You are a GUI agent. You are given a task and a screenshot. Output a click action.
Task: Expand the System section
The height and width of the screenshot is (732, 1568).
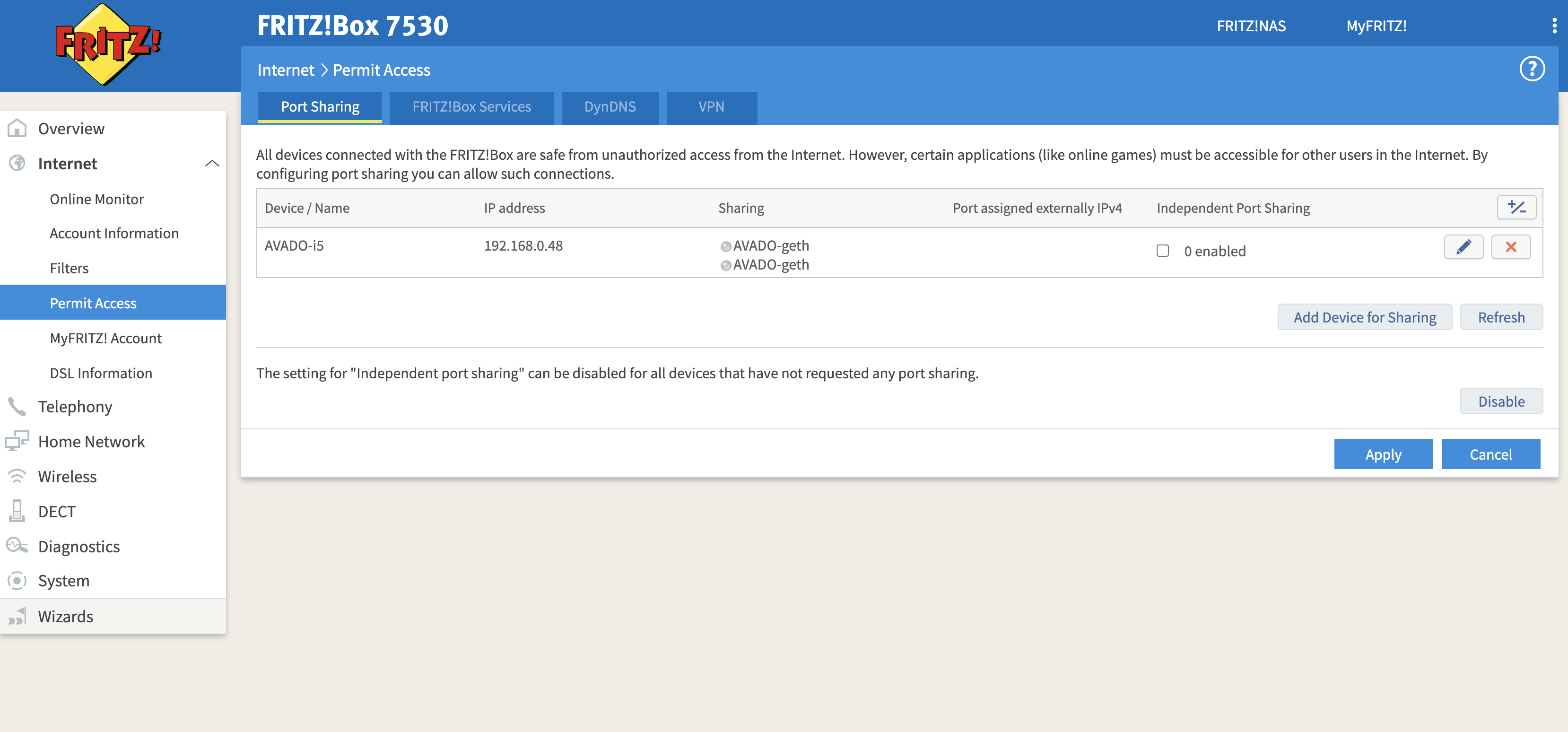click(63, 581)
